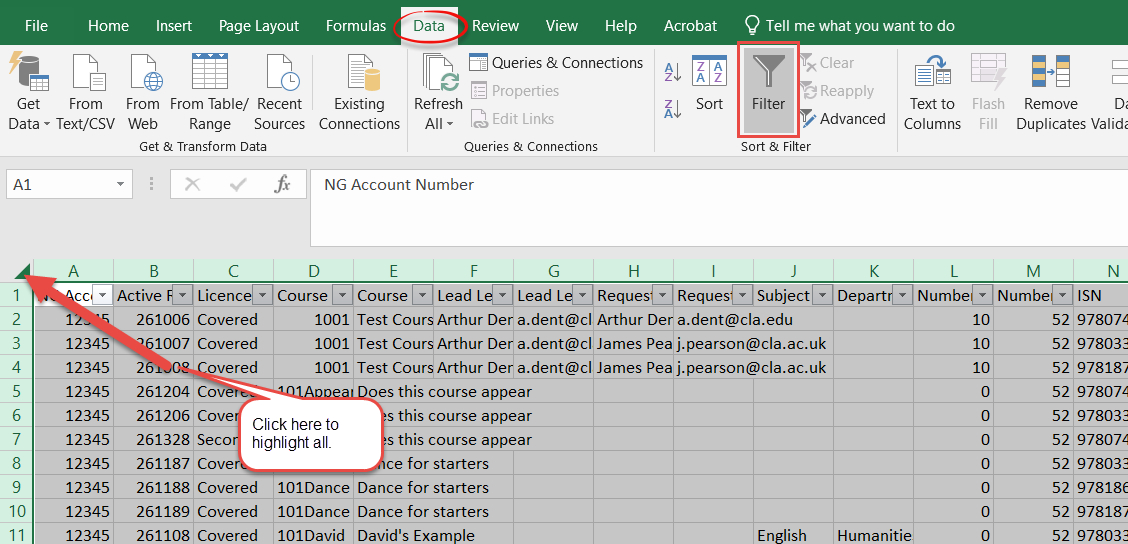This screenshot has width=1128, height=544.
Task: Switch to the Formulas tab
Action: coord(355,26)
